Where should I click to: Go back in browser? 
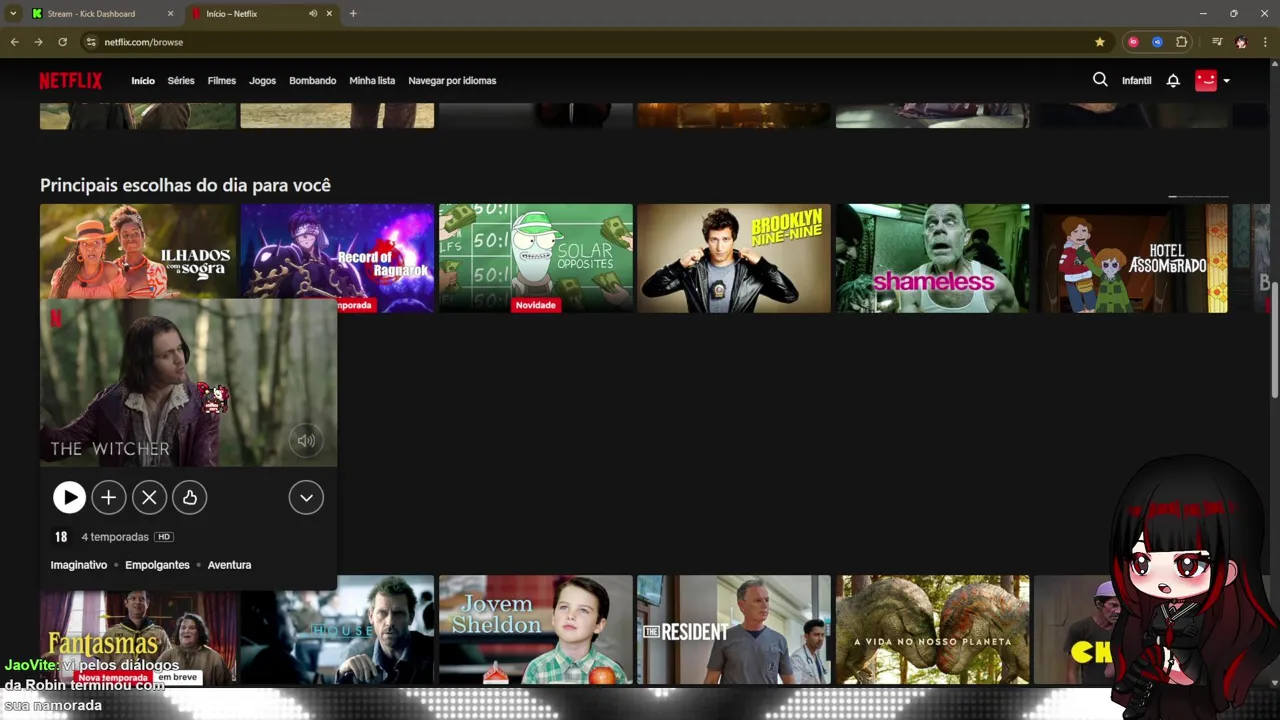tap(14, 42)
